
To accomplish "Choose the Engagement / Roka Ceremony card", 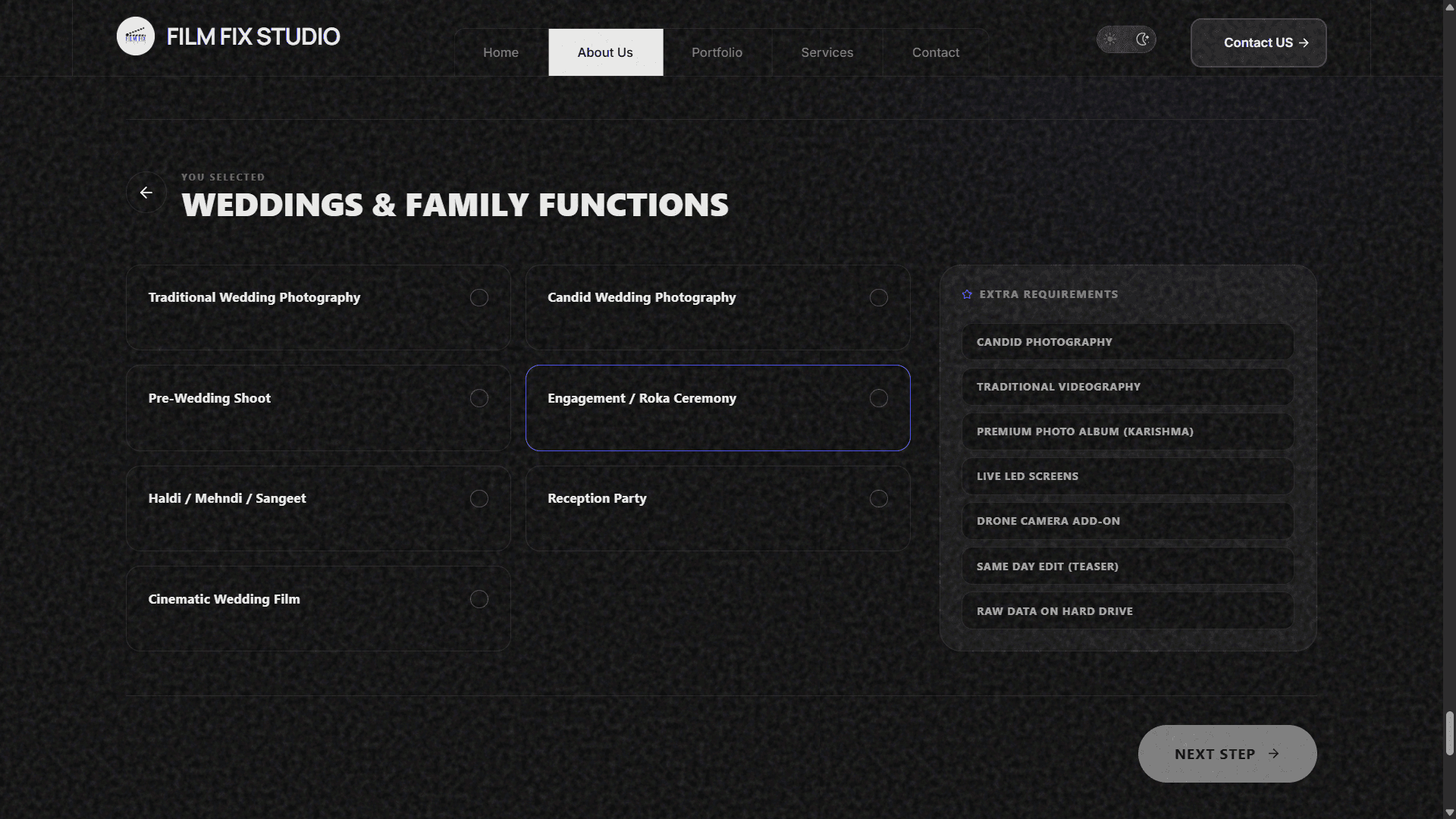I will pyautogui.click(x=717, y=408).
